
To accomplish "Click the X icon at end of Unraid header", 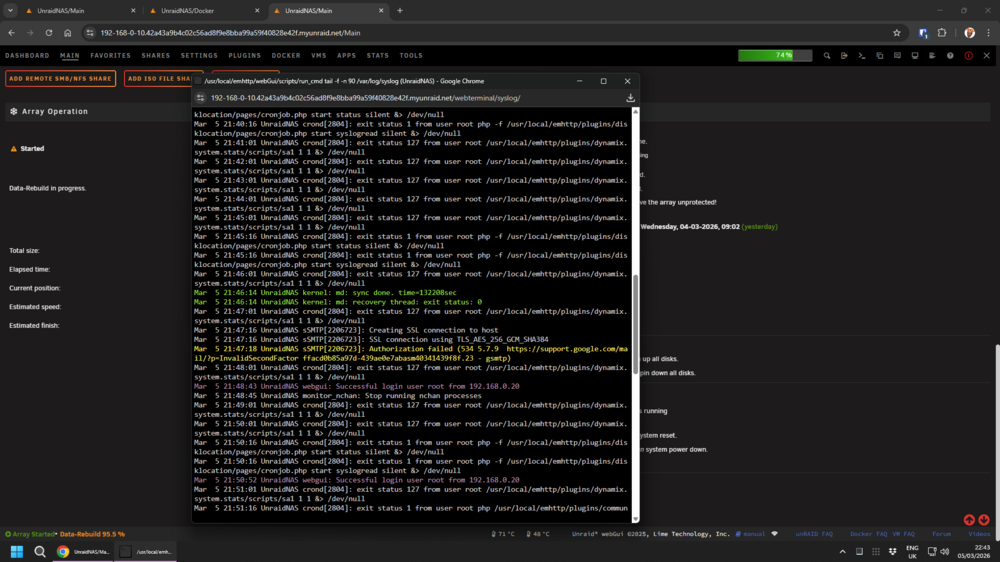I will click(987, 55).
